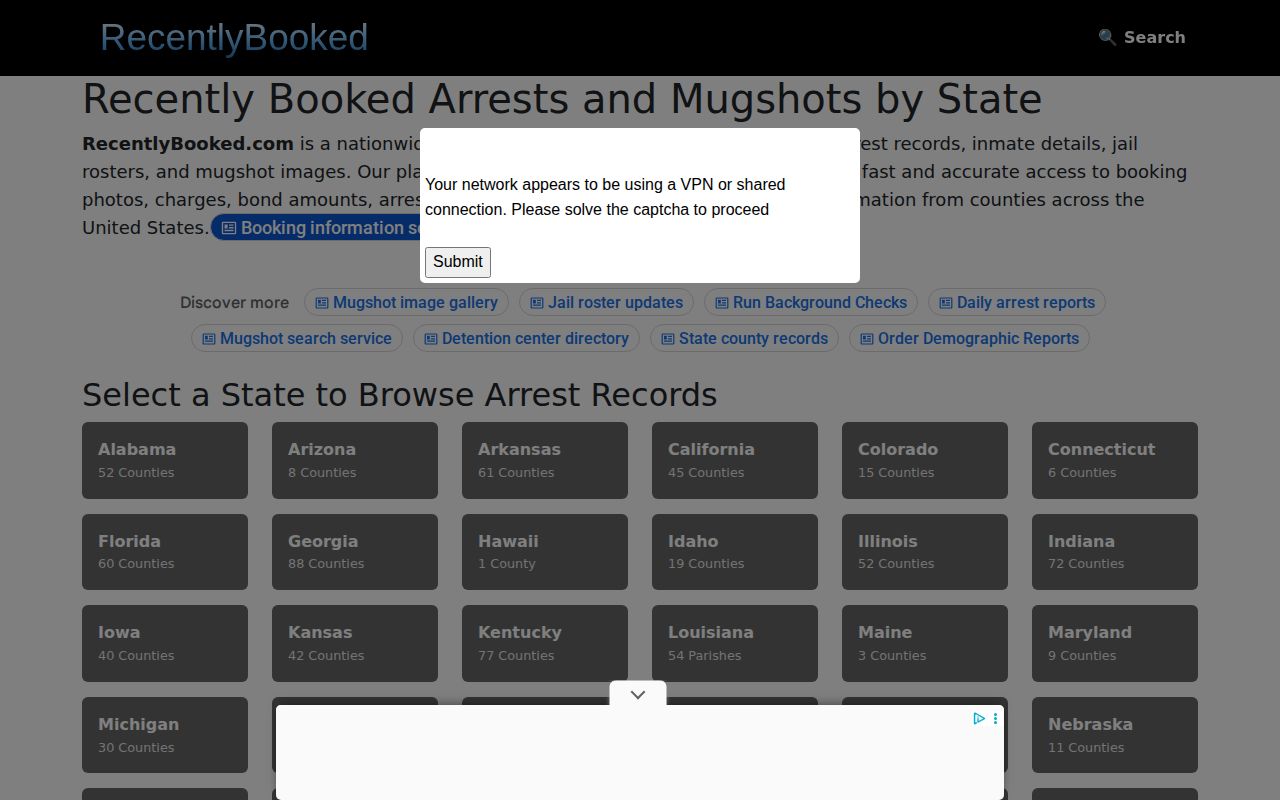
Task: Click the Submit button in captcha dialog
Action: click(x=458, y=262)
